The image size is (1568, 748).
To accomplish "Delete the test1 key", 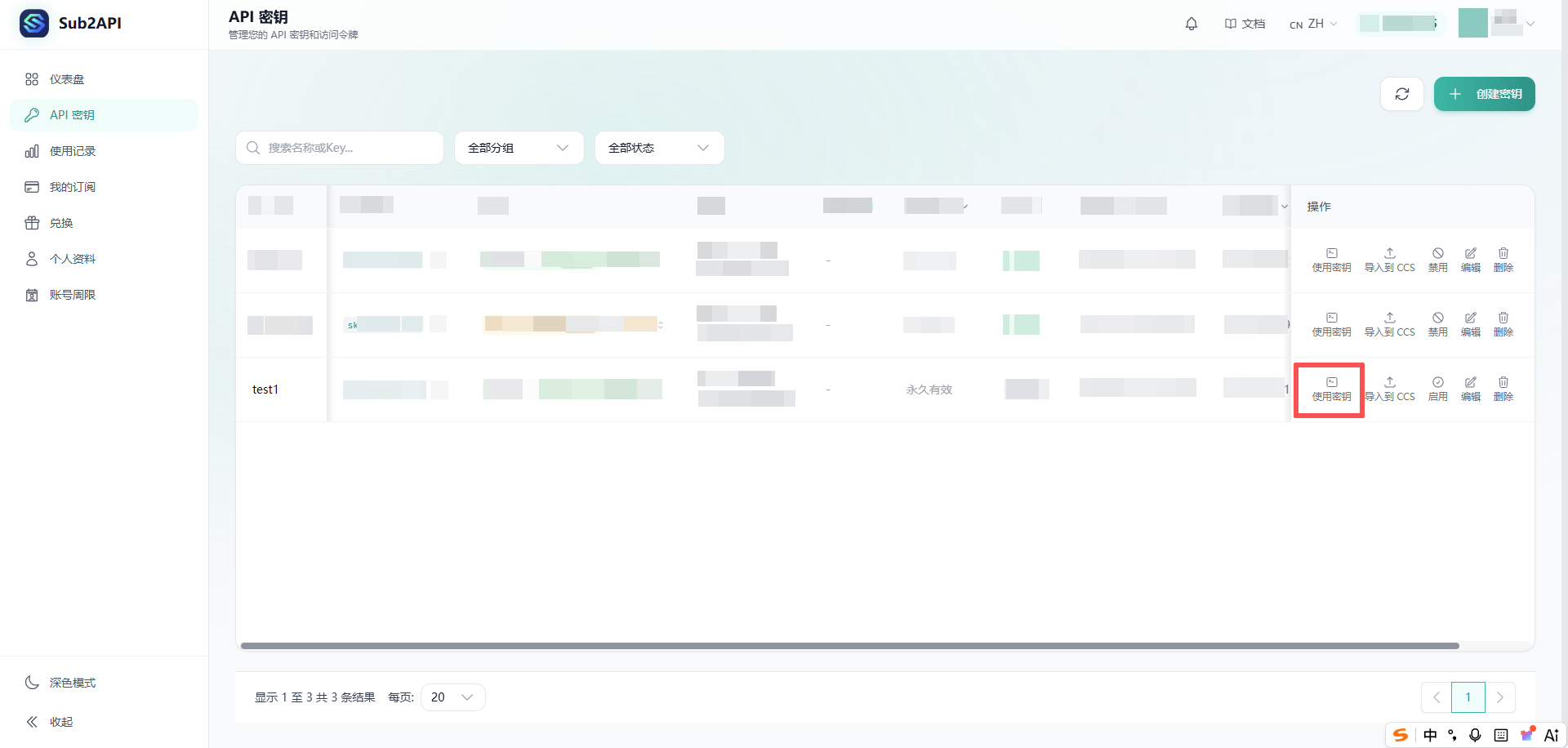I will [1503, 390].
